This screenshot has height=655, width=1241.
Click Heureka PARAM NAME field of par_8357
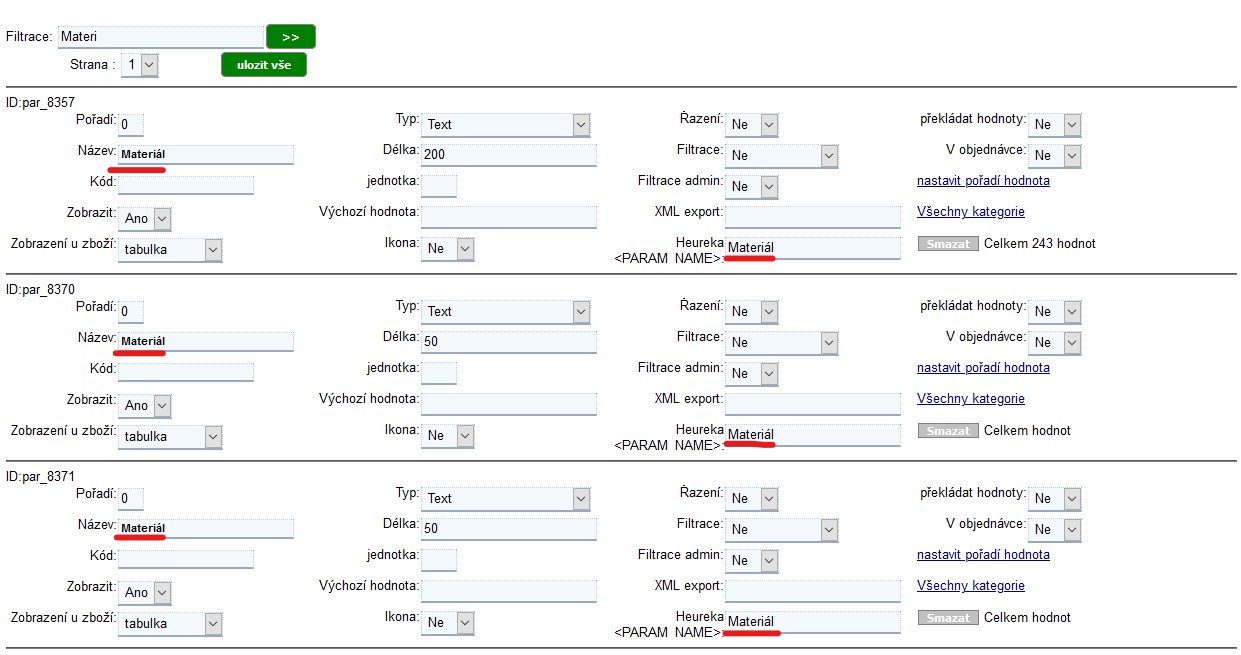(813, 248)
